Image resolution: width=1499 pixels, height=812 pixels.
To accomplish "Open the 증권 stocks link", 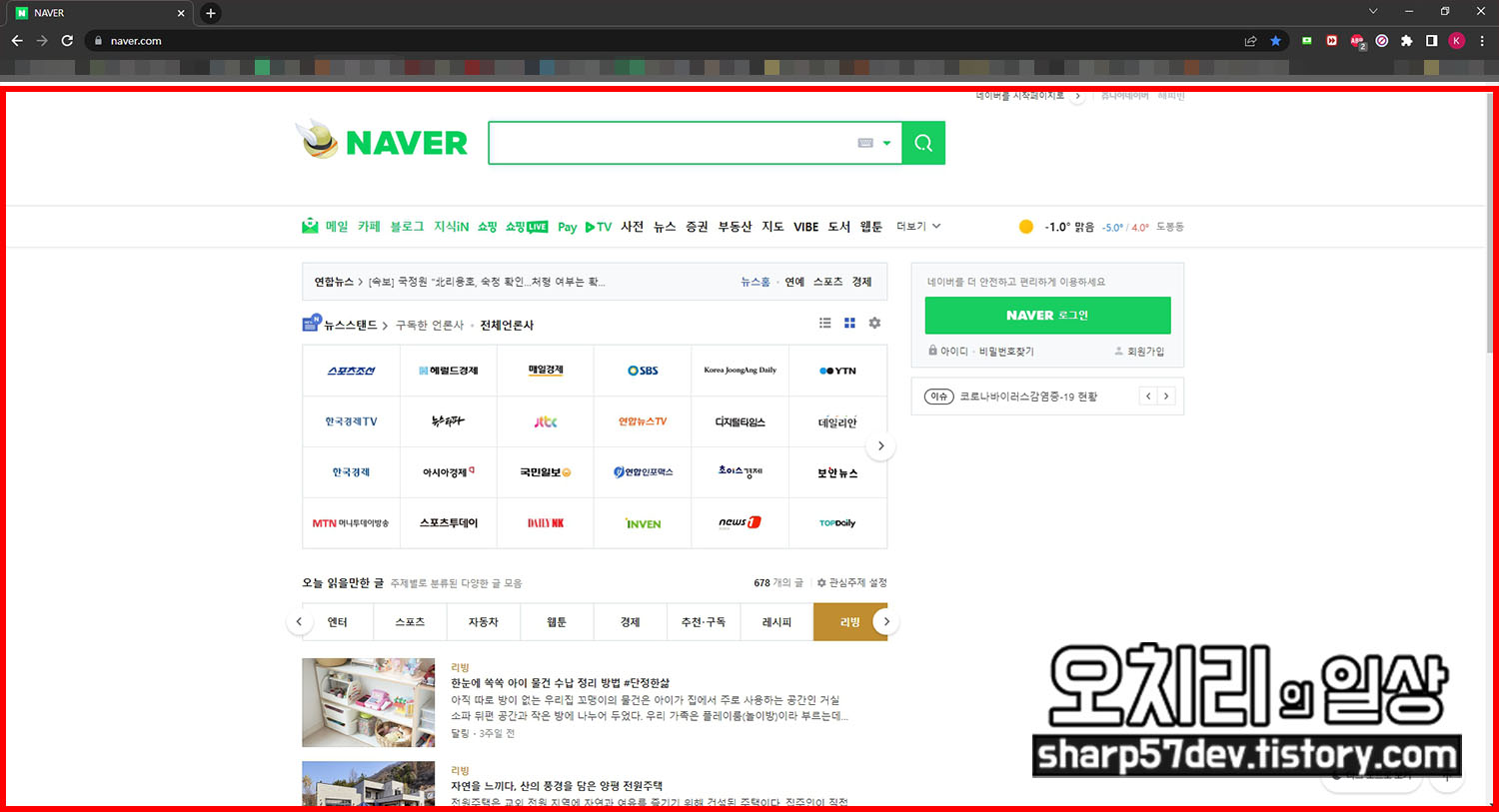I will tap(697, 227).
